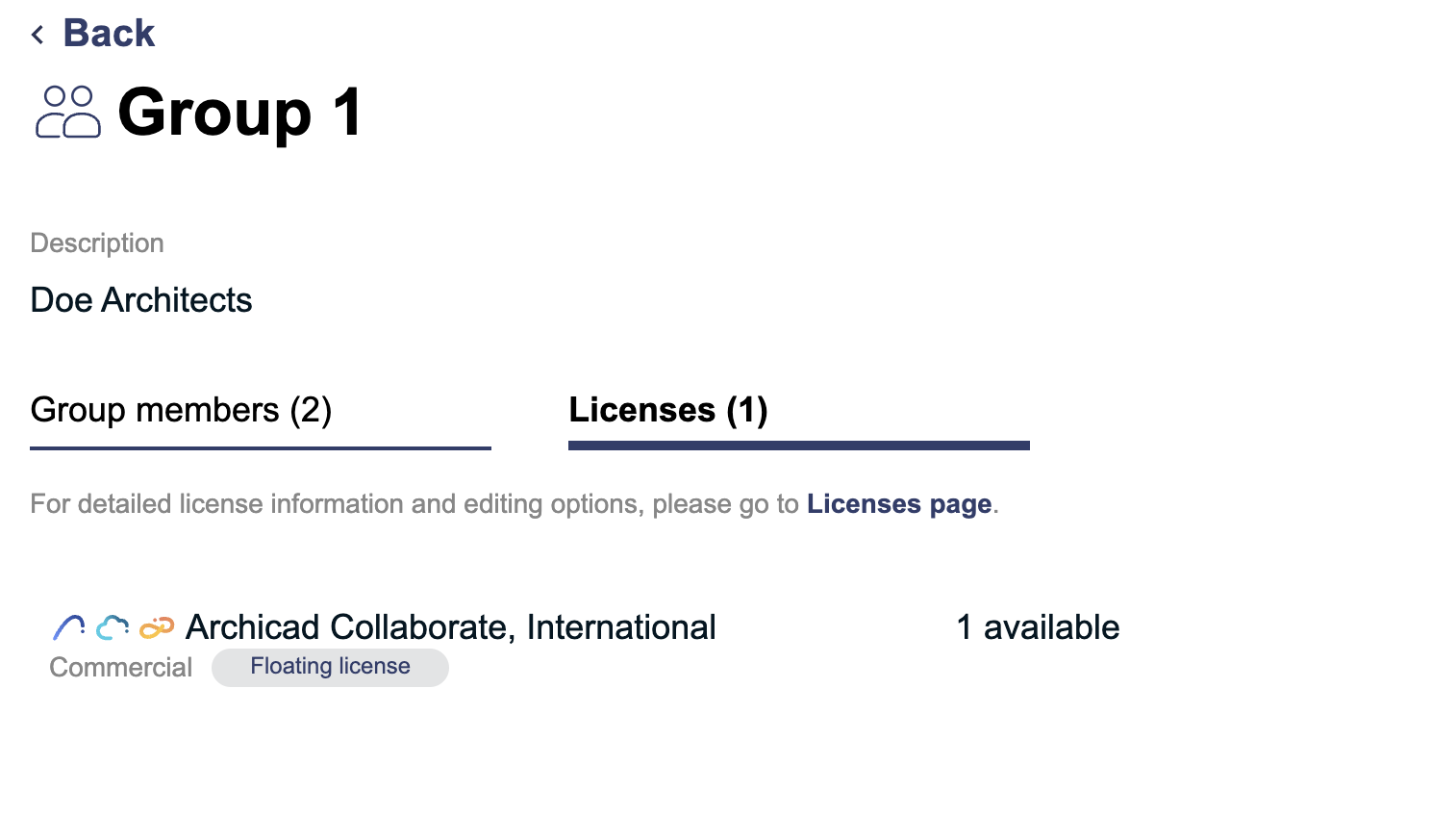The height and width of the screenshot is (816, 1456).
Task: Click the Licenses tab underline indicator
Action: click(x=798, y=445)
